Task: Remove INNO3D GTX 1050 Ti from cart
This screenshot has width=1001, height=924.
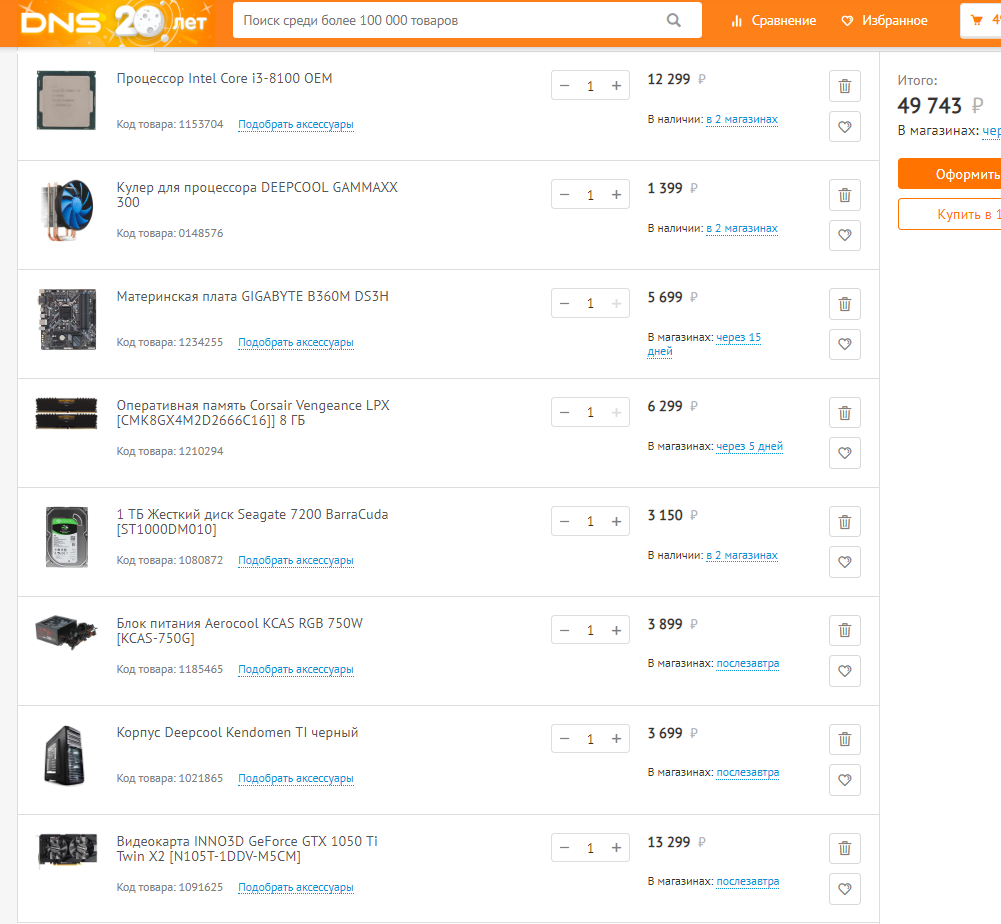Action: point(845,849)
